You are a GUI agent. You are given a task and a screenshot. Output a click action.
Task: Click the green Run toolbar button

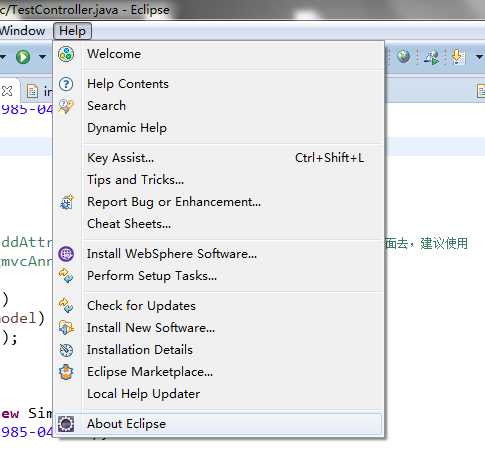(23, 57)
